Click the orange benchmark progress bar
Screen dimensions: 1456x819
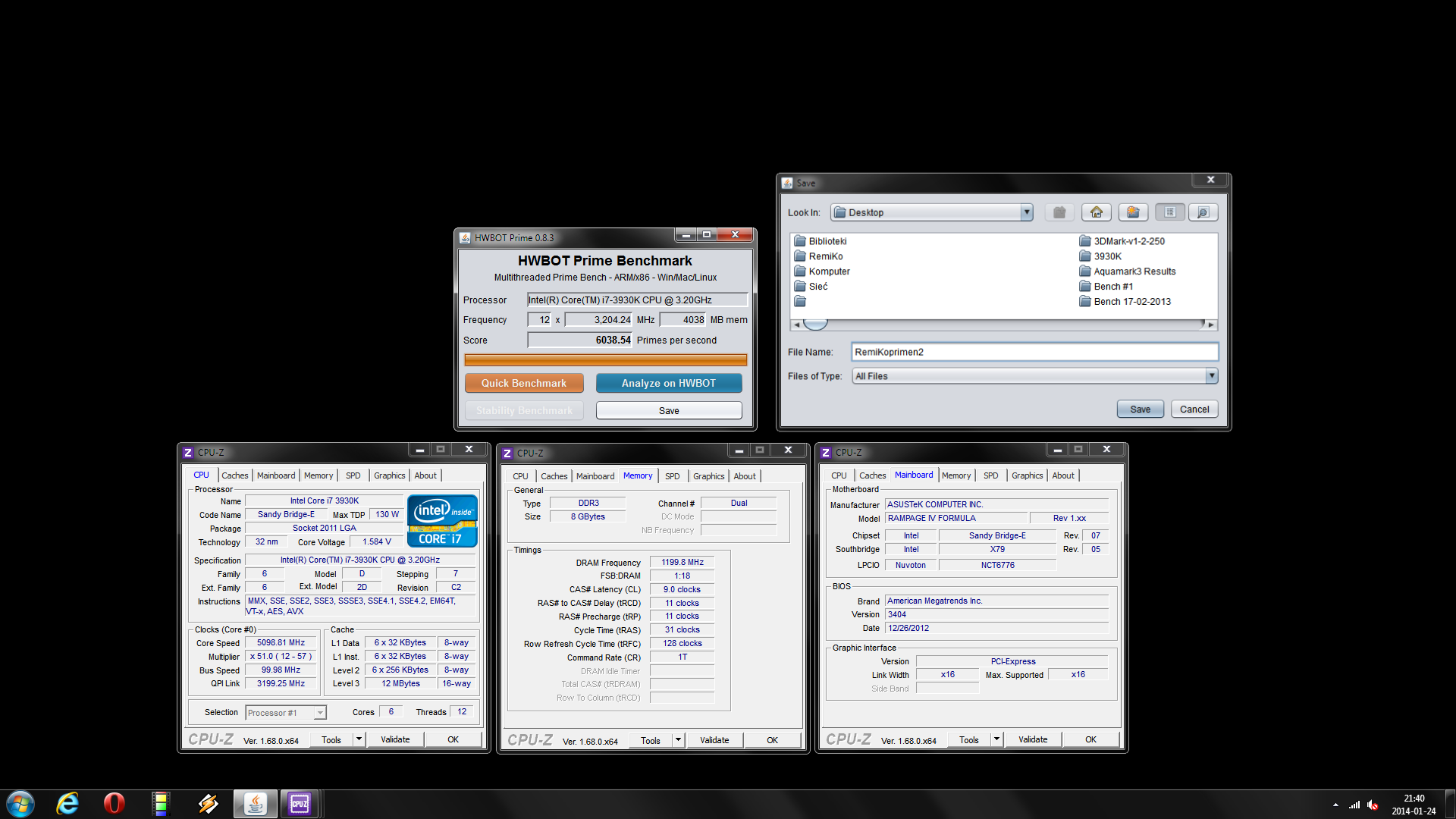pos(606,360)
